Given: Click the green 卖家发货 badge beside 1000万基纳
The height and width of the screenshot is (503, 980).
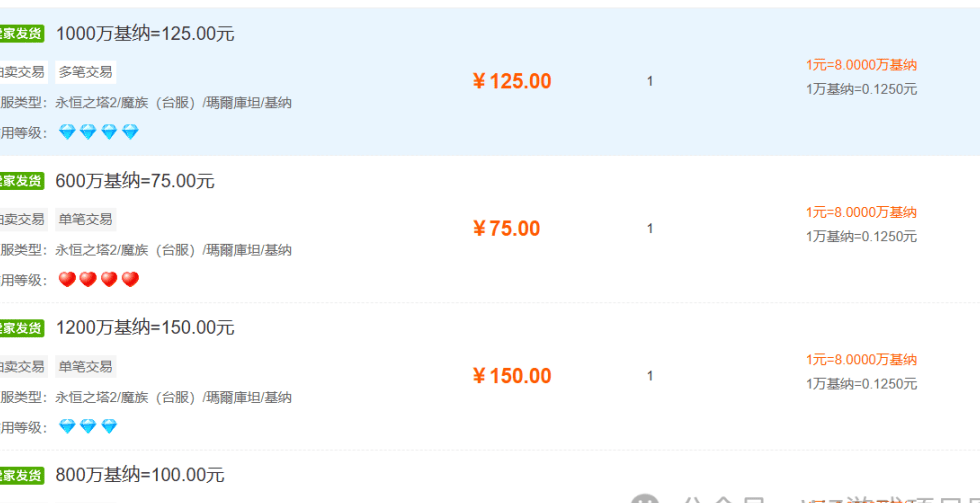Looking at the screenshot, I should pyautogui.click(x=21, y=34).
